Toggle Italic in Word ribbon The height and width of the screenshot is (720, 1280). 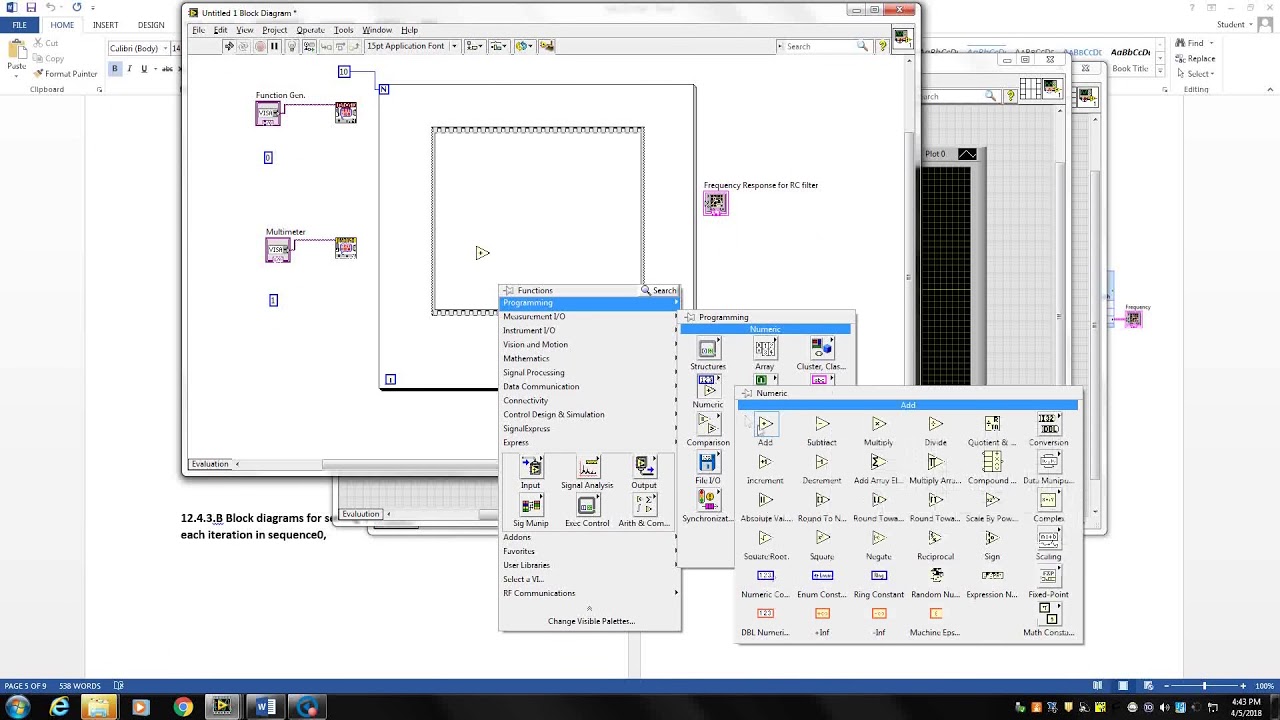[x=129, y=69]
